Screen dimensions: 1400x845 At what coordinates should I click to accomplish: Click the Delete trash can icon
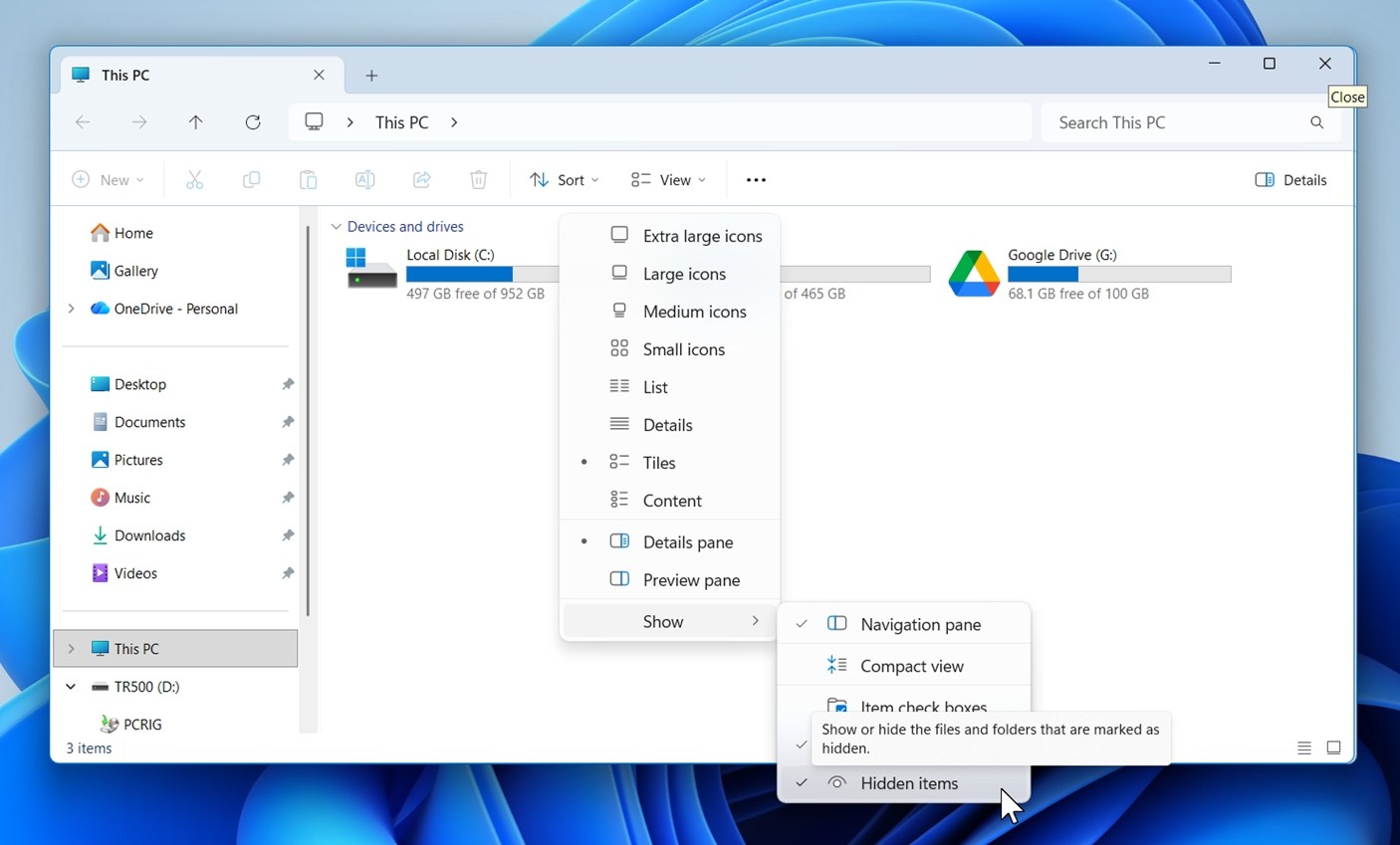pos(478,180)
